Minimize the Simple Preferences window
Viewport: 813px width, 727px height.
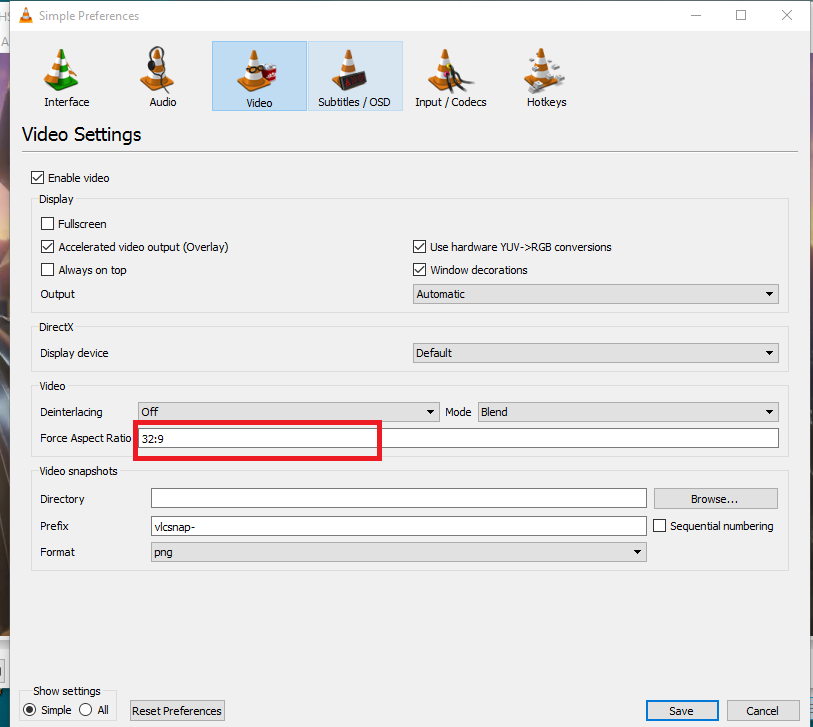pyautogui.click(x=696, y=16)
